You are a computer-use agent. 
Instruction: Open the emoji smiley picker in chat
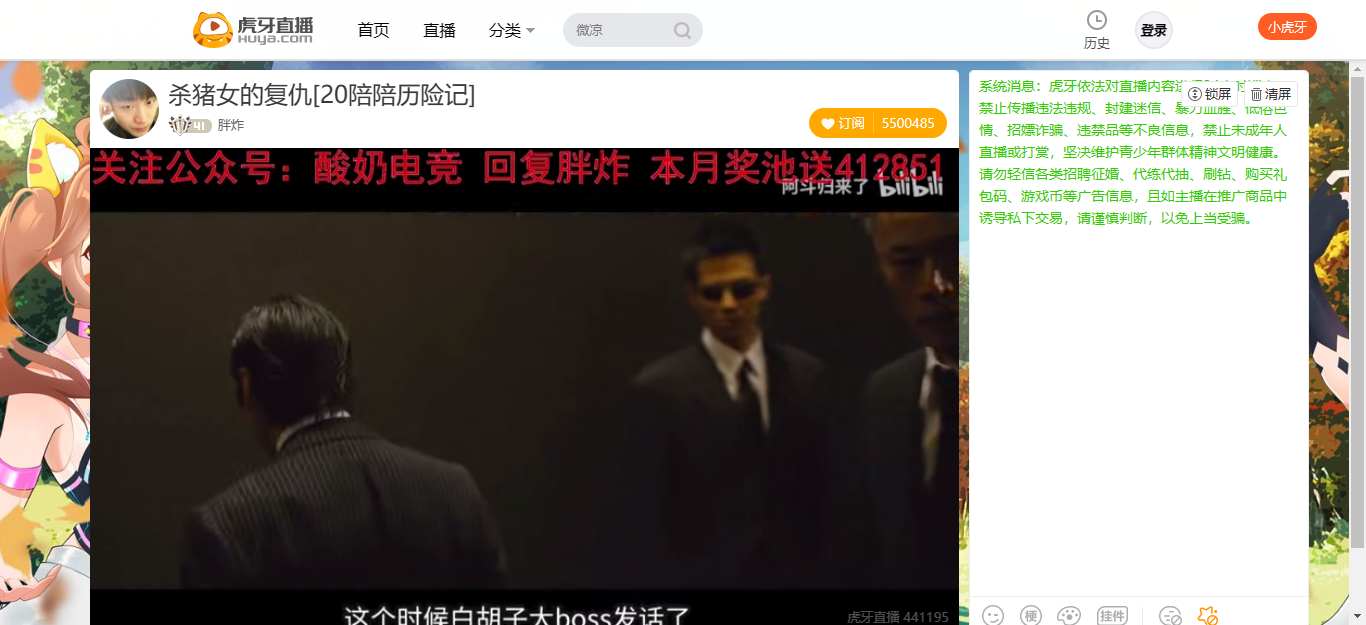(x=993, y=615)
